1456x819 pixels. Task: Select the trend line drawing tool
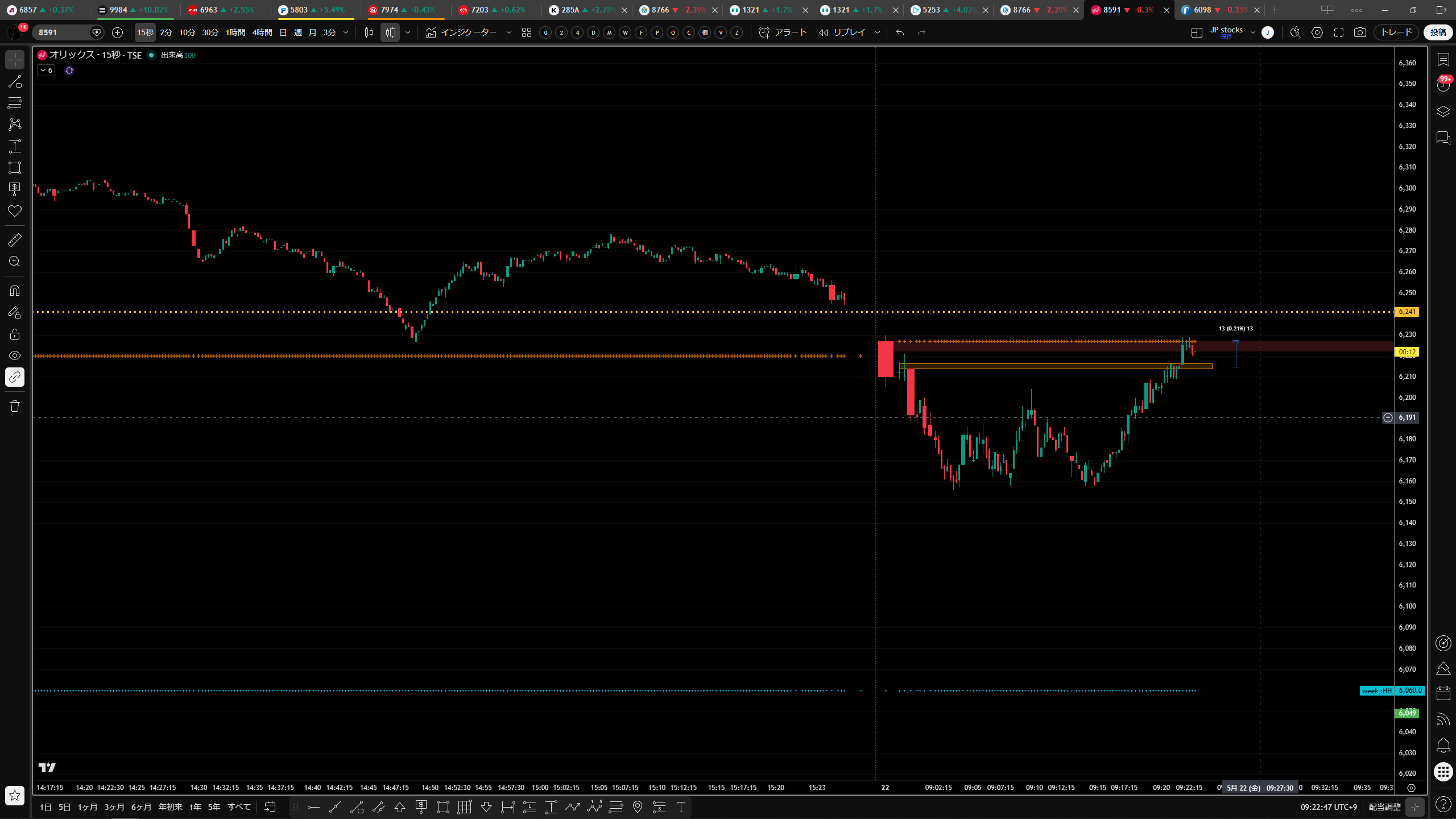15,81
